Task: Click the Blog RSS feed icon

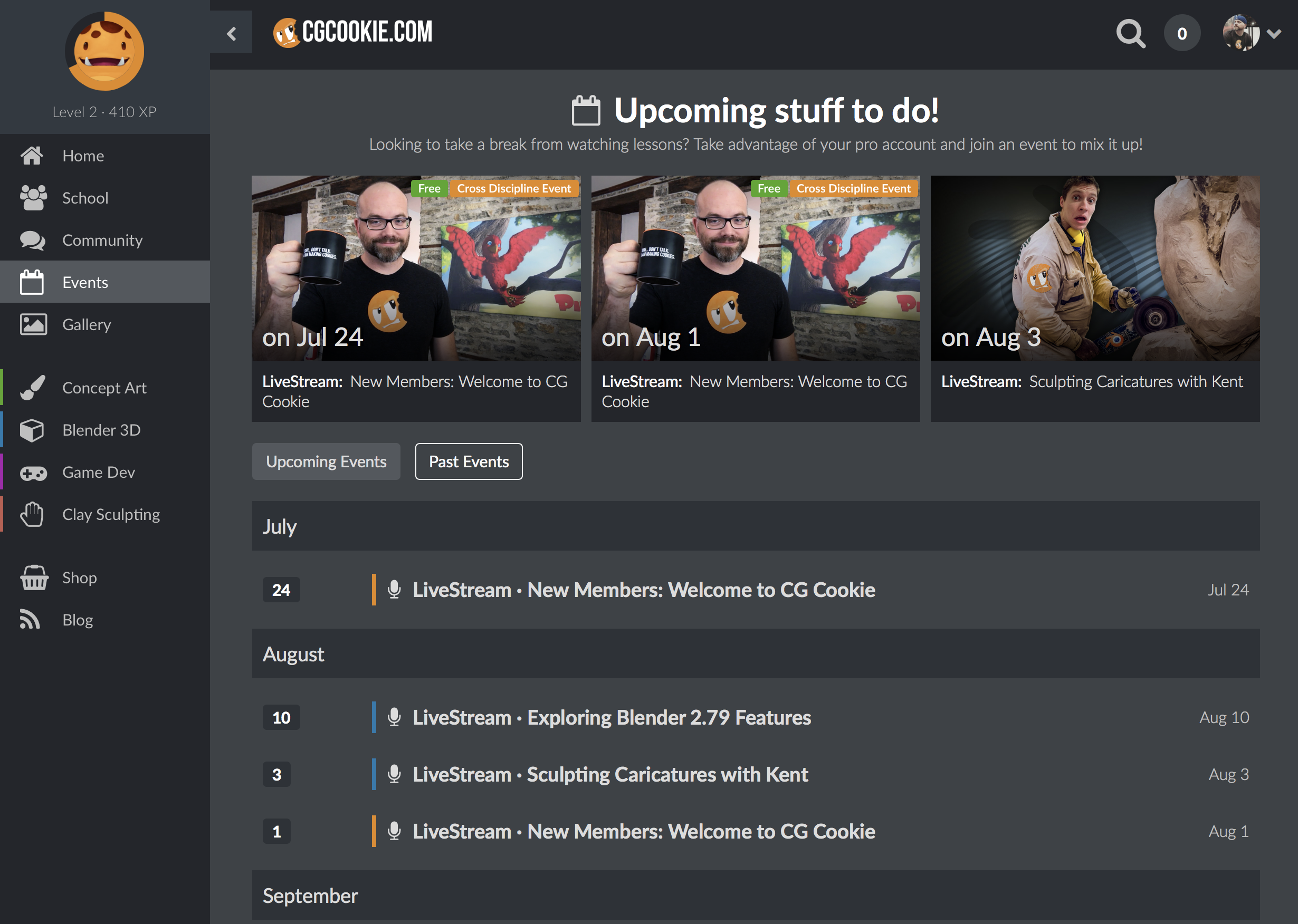Action: tap(30, 619)
